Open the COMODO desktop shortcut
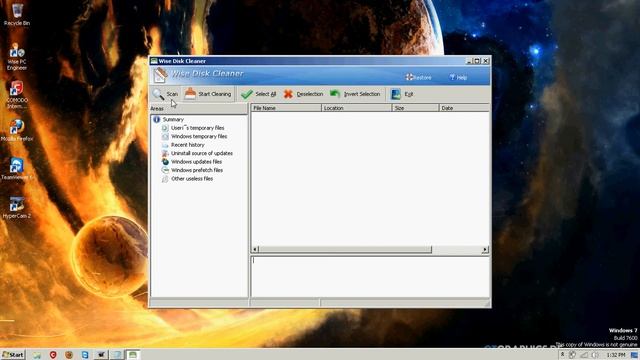The image size is (640, 360). [x=17, y=95]
